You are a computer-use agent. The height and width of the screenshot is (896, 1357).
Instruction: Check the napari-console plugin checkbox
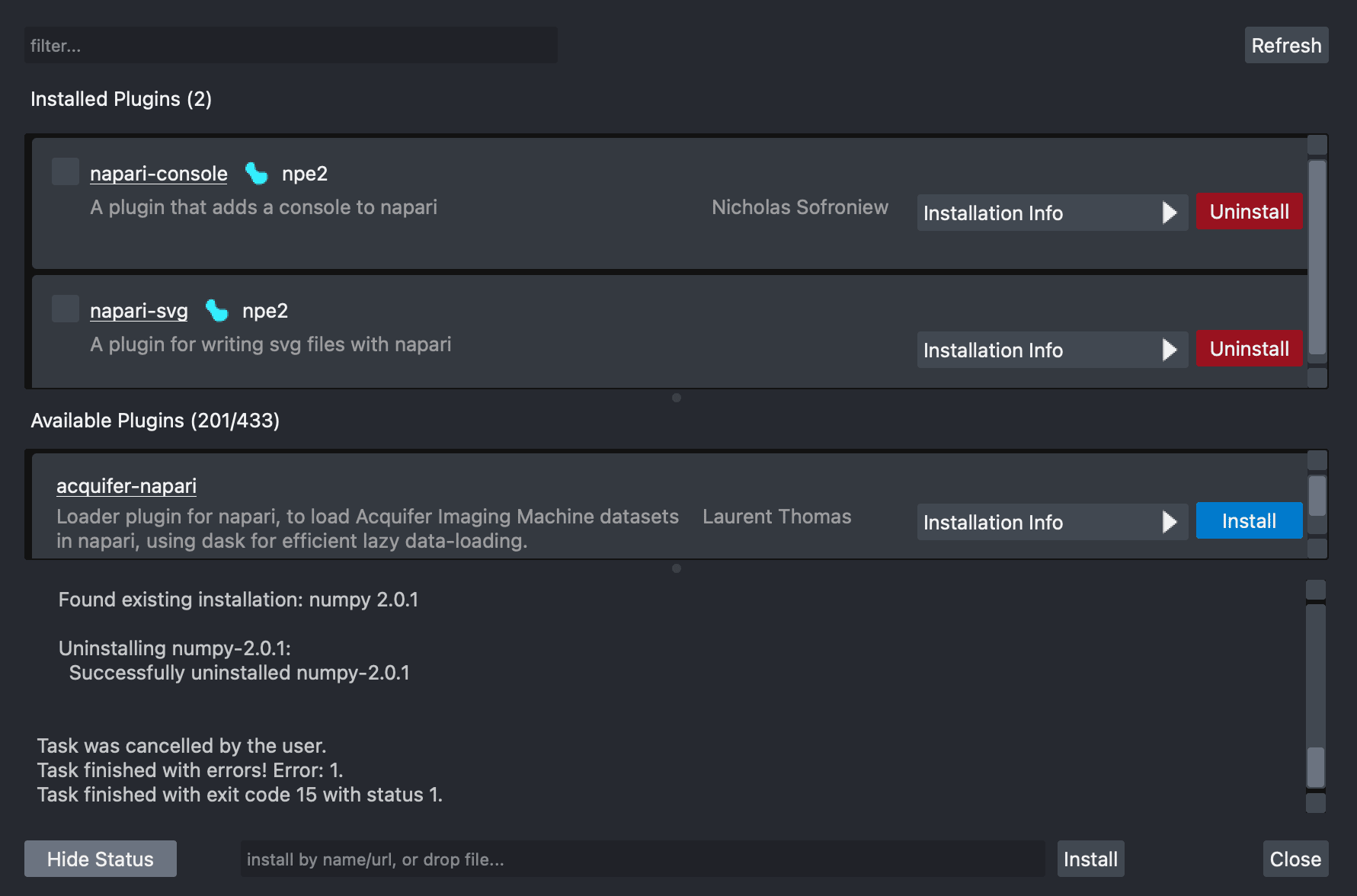(65, 171)
